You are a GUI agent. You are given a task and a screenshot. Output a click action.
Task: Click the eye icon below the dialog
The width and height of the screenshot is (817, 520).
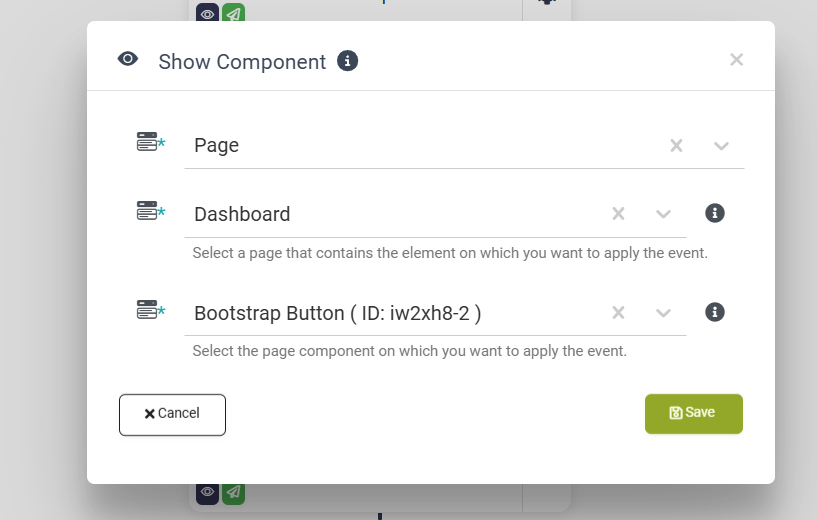point(207,492)
